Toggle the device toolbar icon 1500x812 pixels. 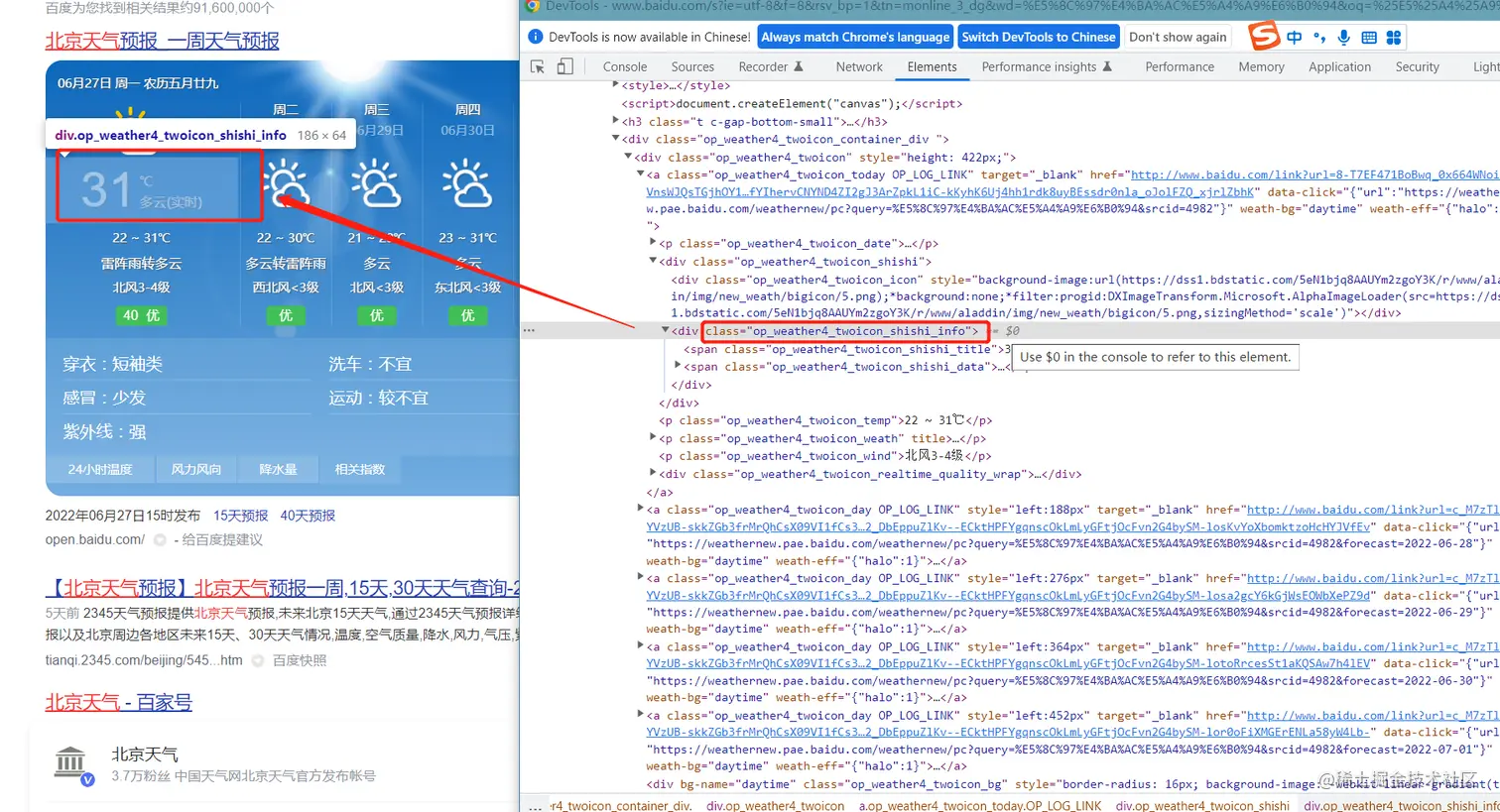coord(564,66)
